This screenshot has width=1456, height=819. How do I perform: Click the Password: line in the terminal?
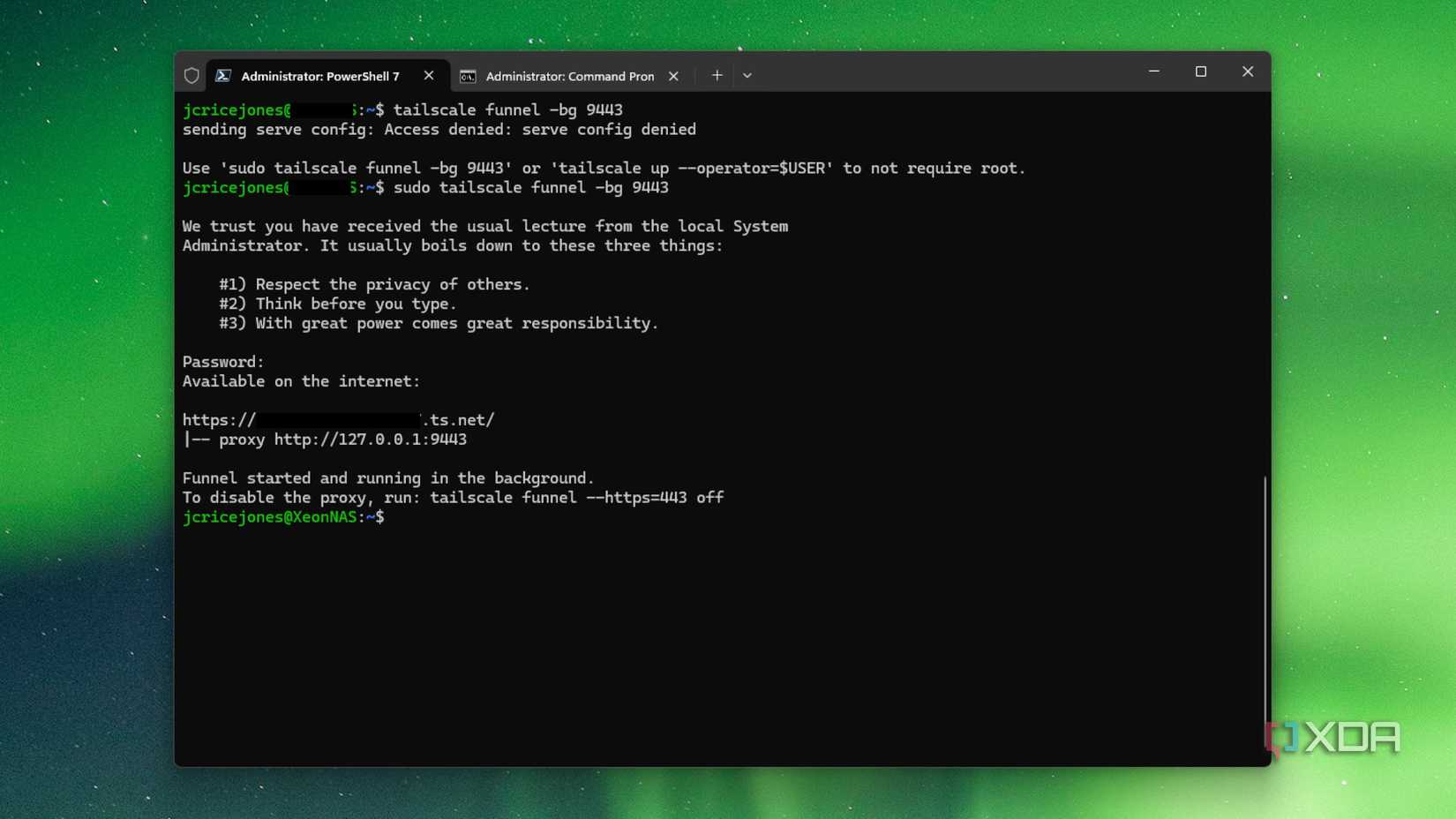pos(222,361)
